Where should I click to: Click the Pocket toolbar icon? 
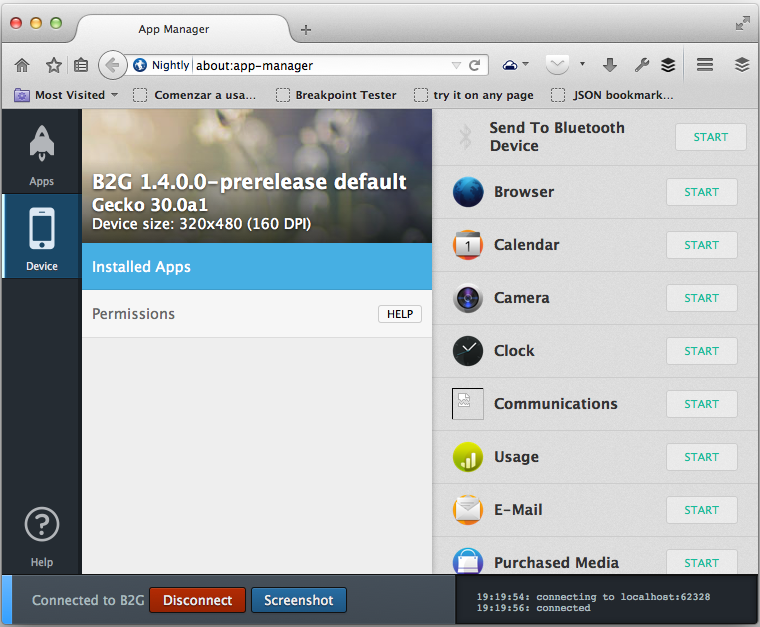[557, 64]
